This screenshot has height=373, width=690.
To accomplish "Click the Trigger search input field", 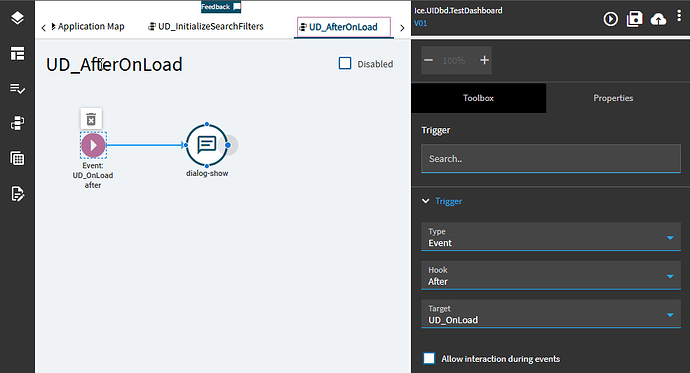I will click(x=551, y=158).
